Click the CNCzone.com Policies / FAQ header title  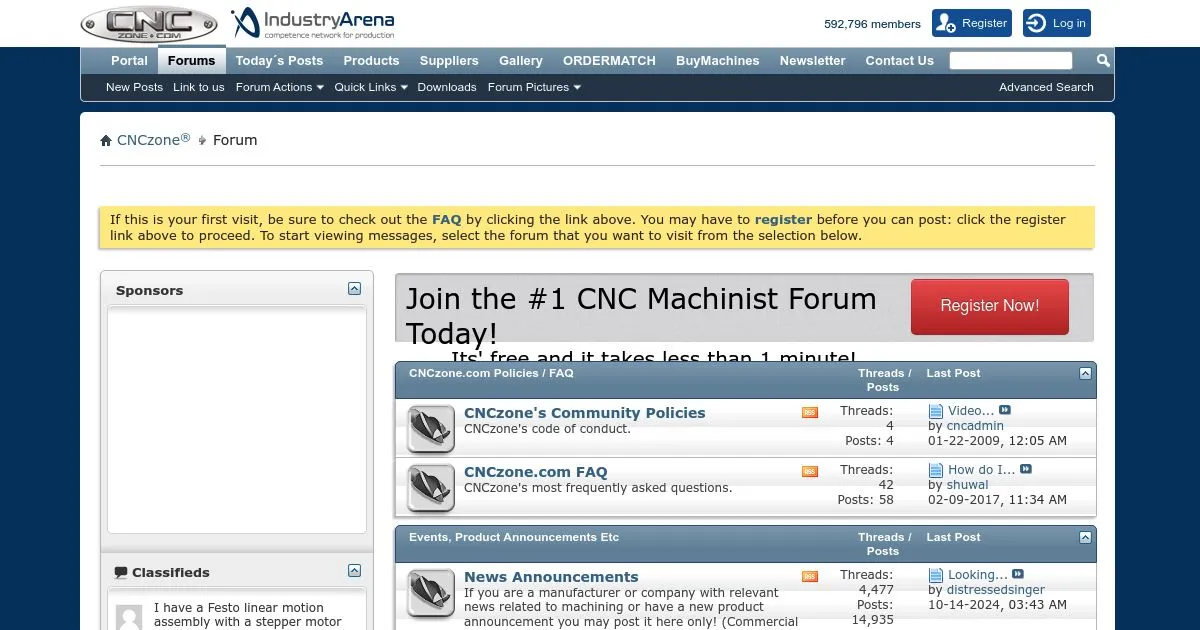tap(491, 373)
